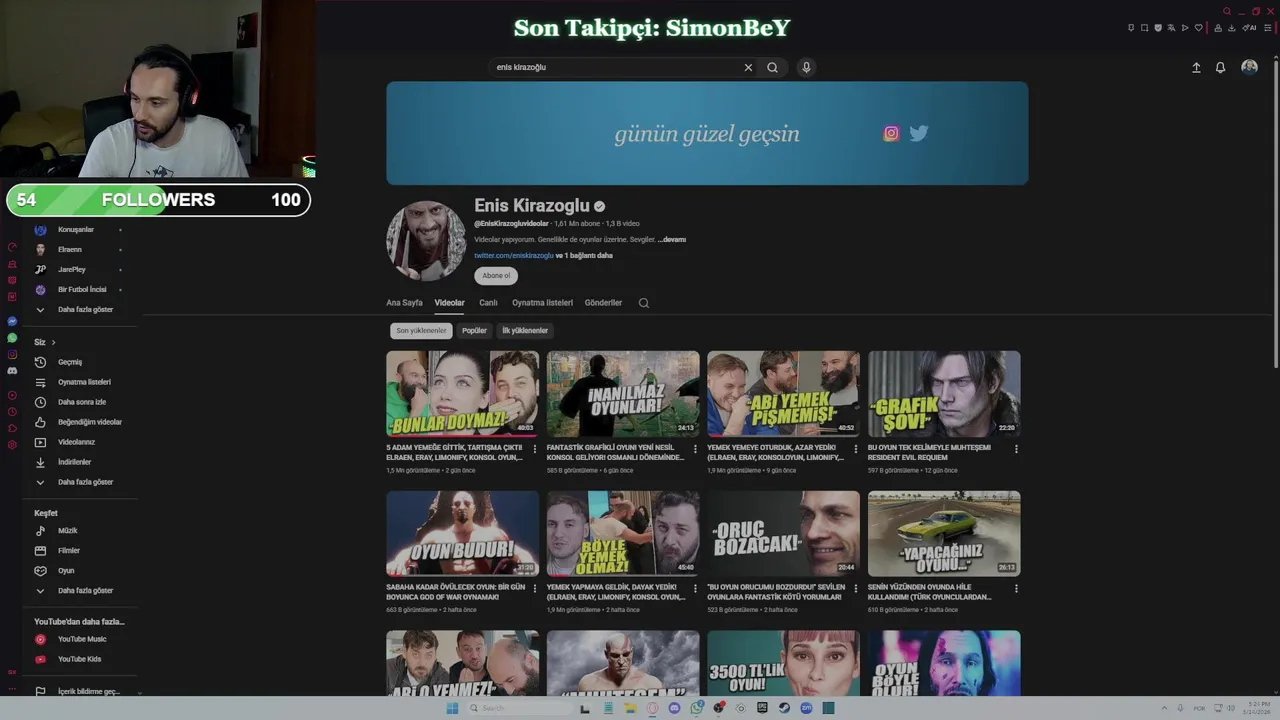Filter videos by 'Popüler' chip
This screenshot has width=1280, height=720.
coord(474,331)
